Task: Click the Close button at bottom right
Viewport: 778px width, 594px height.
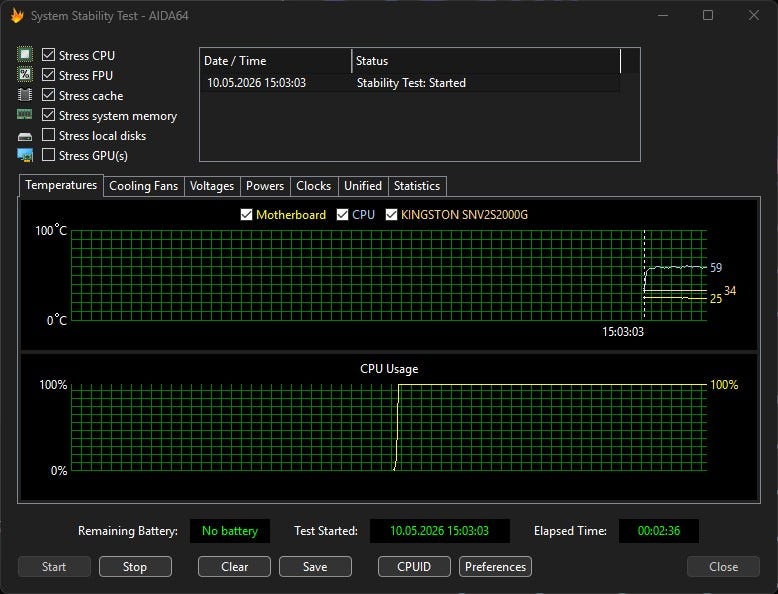Action: click(723, 567)
